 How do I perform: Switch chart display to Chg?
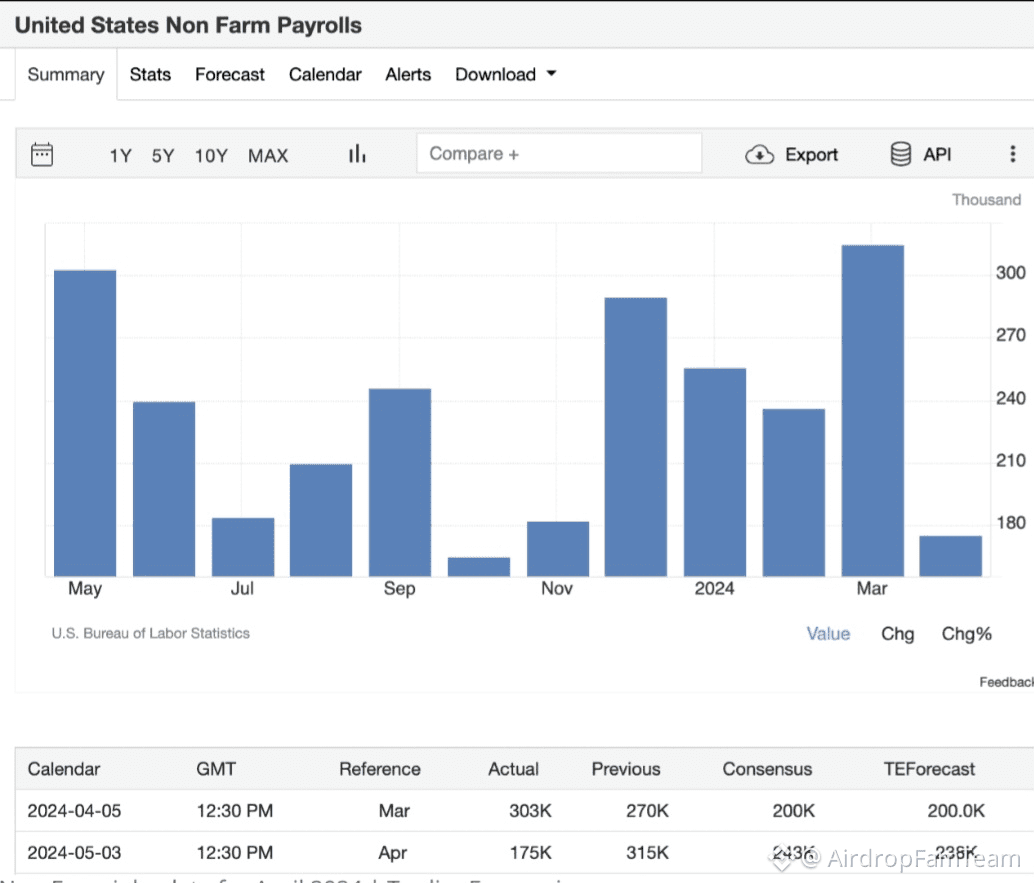897,634
